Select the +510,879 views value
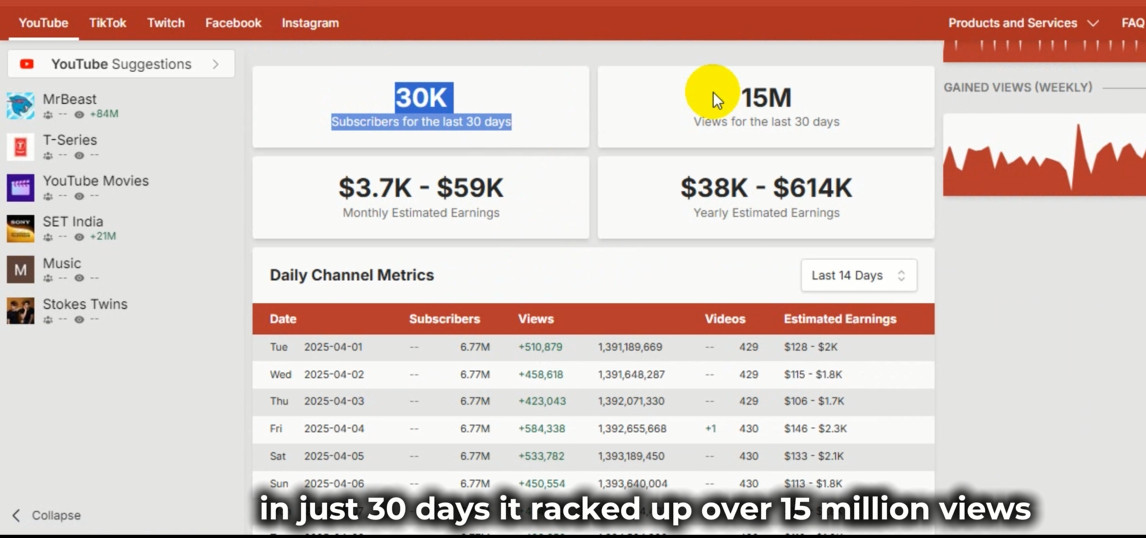This screenshot has width=1146, height=538. coord(540,347)
